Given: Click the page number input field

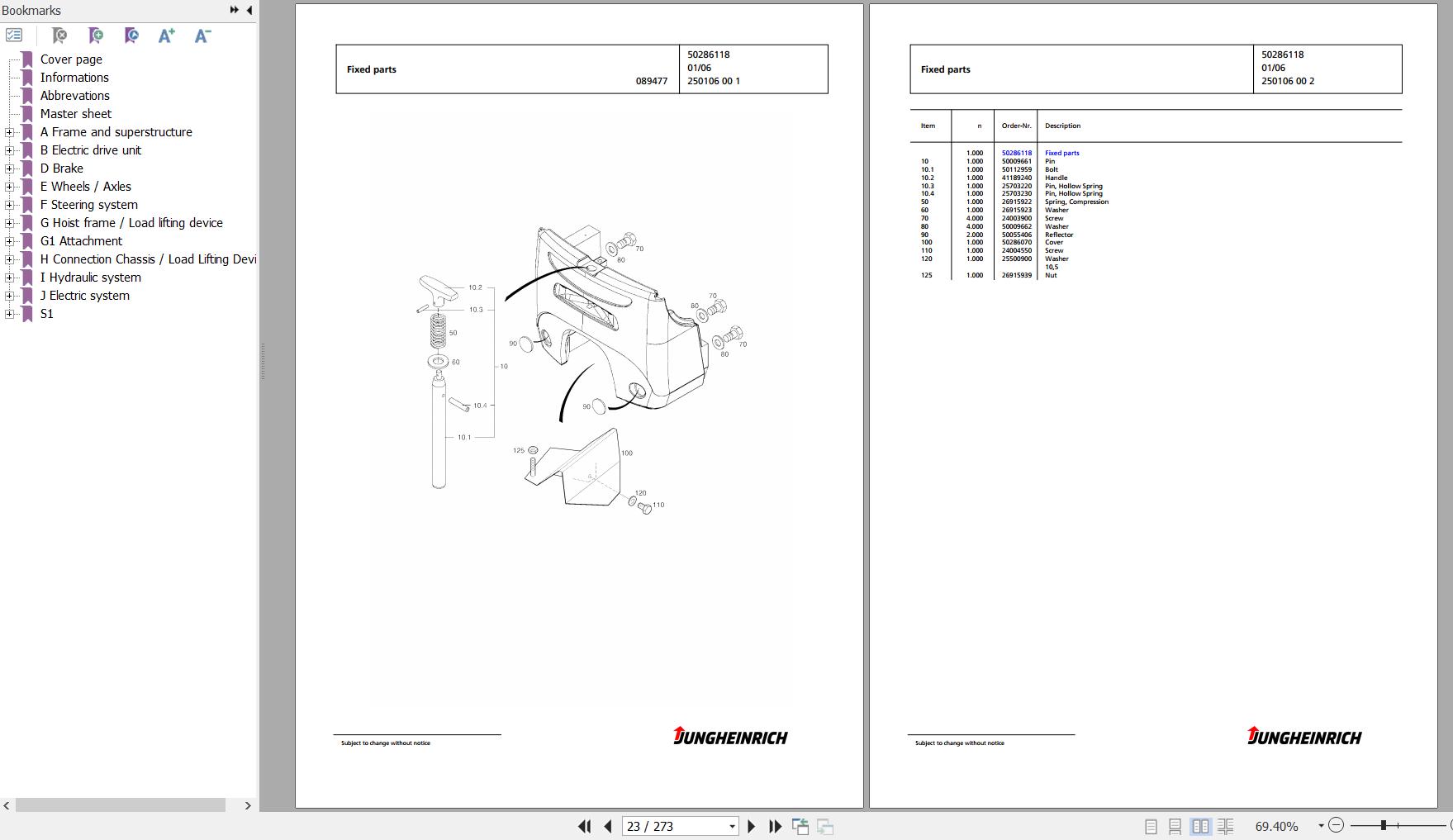Looking at the screenshot, I should (674, 826).
